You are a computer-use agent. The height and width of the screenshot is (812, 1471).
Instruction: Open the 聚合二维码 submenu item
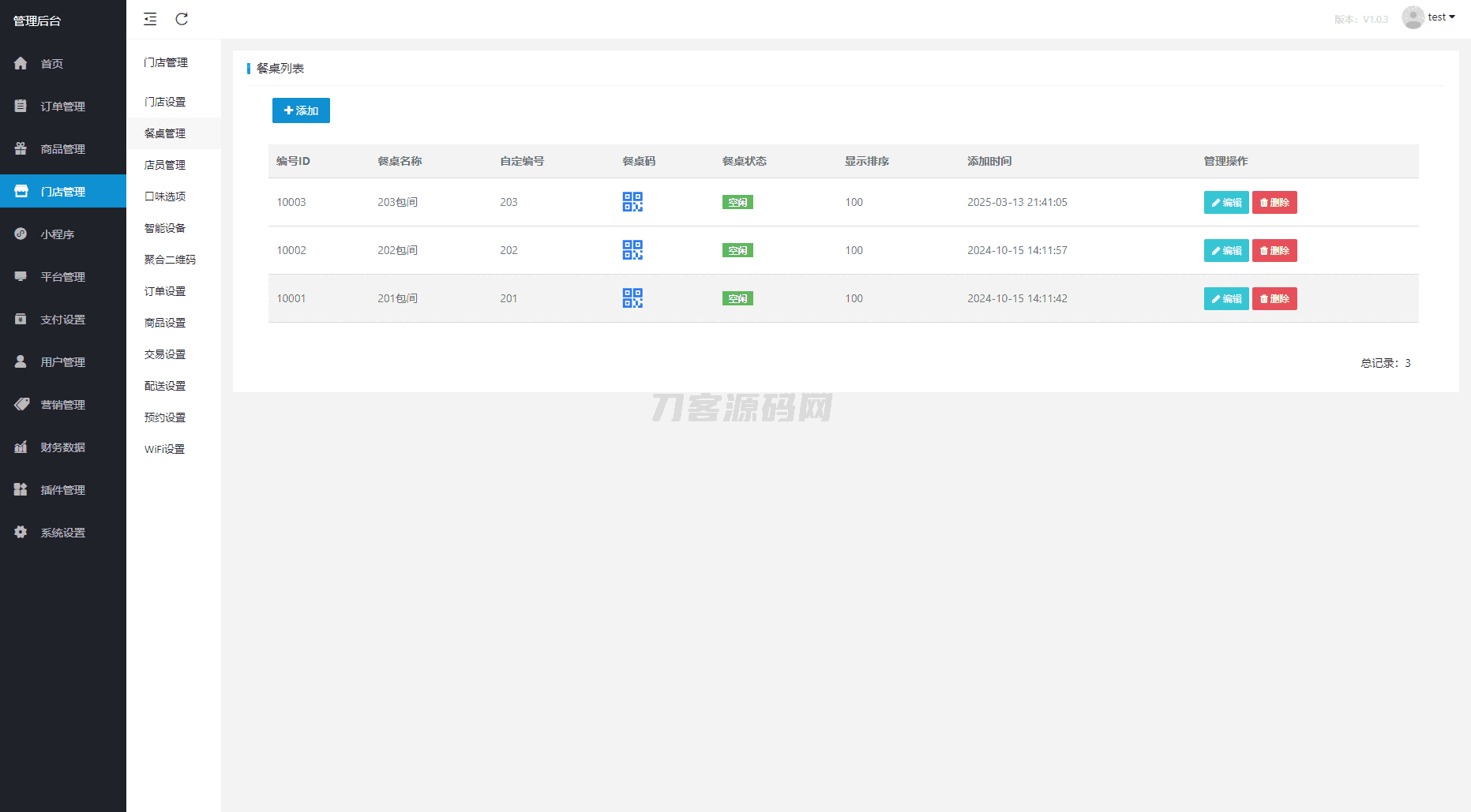(x=170, y=260)
